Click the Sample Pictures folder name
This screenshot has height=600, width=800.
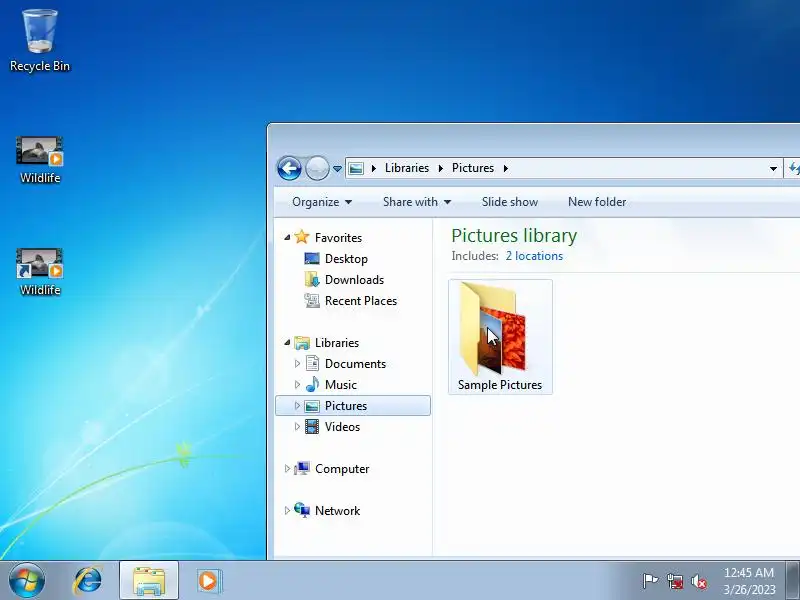click(500, 385)
